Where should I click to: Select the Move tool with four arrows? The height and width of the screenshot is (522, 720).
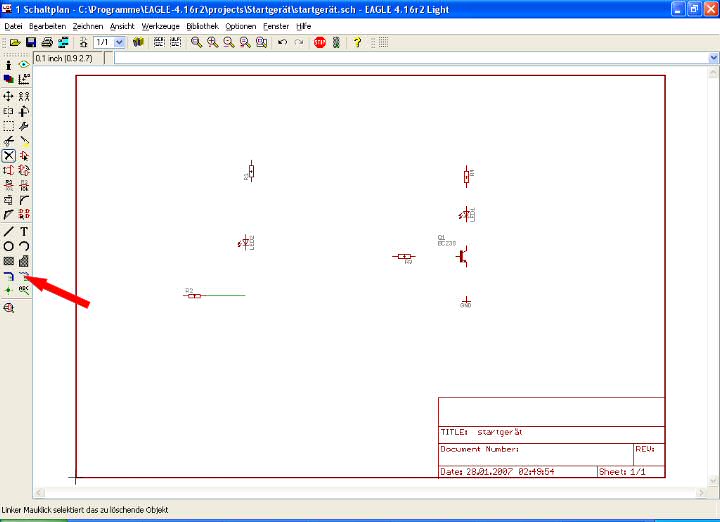point(9,96)
